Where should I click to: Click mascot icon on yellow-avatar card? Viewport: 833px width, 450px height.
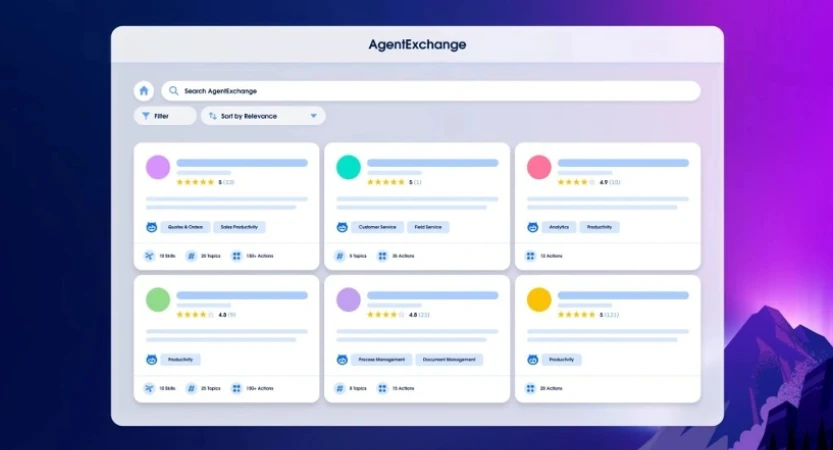coord(533,360)
